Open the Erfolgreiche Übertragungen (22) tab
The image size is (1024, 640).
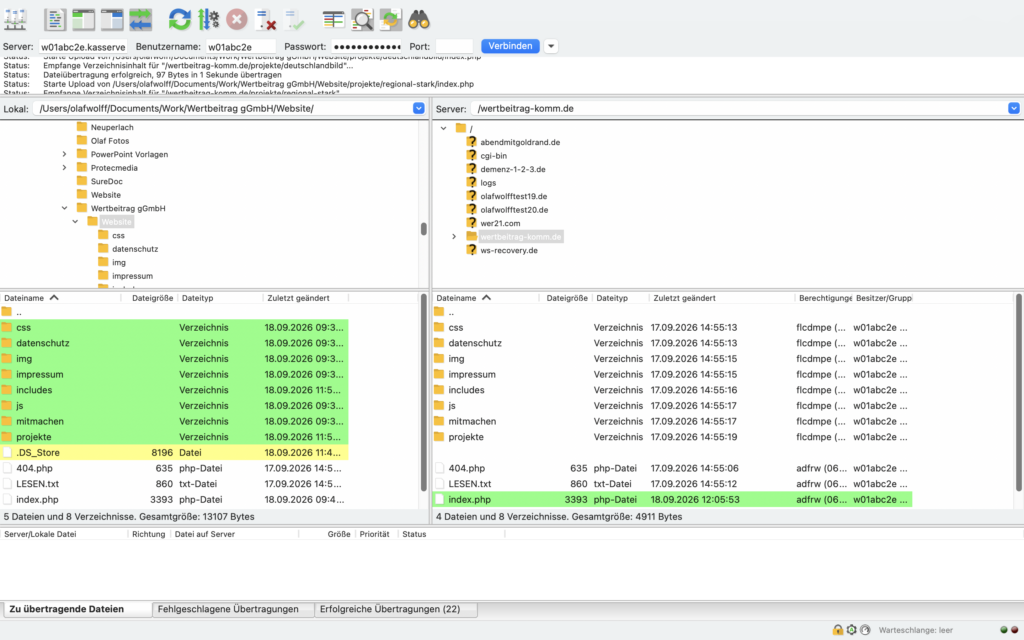396,609
